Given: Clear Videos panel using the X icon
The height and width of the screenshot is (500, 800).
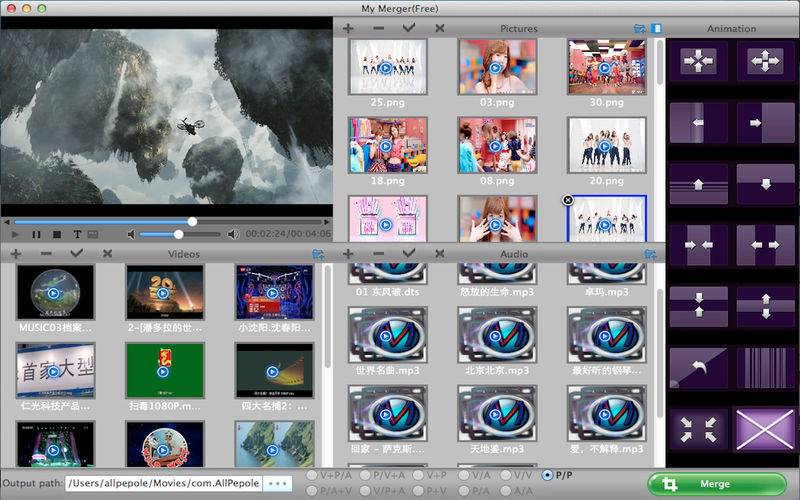Looking at the screenshot, I should point(107,254).
